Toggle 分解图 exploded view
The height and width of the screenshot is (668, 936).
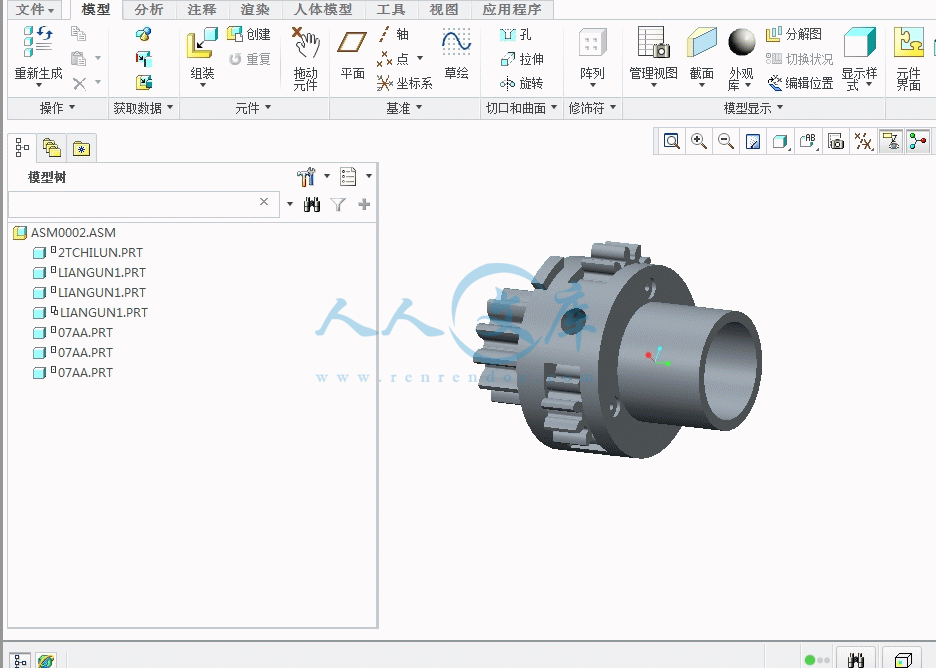coord(794,34)
